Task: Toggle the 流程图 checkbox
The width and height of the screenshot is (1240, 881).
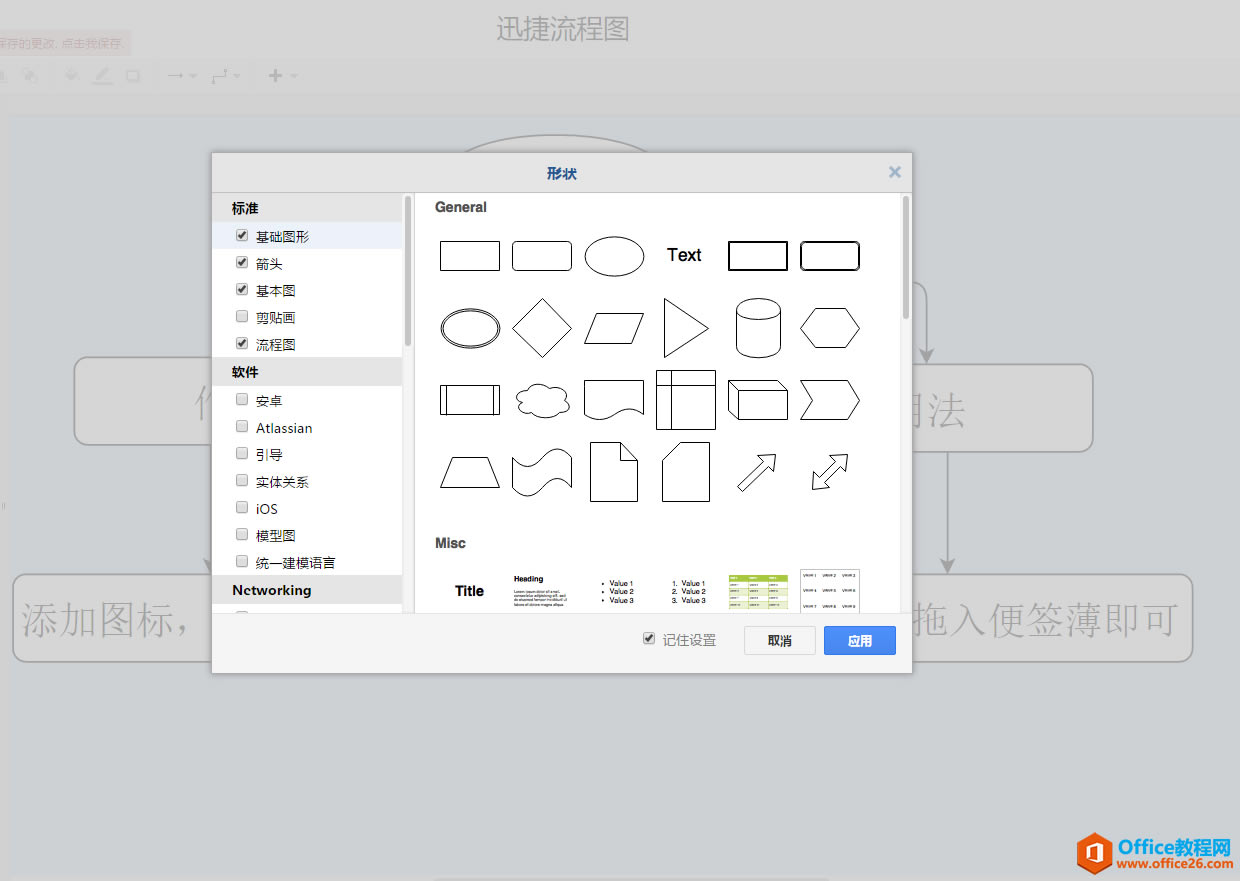Action: (x=242, y=344)
